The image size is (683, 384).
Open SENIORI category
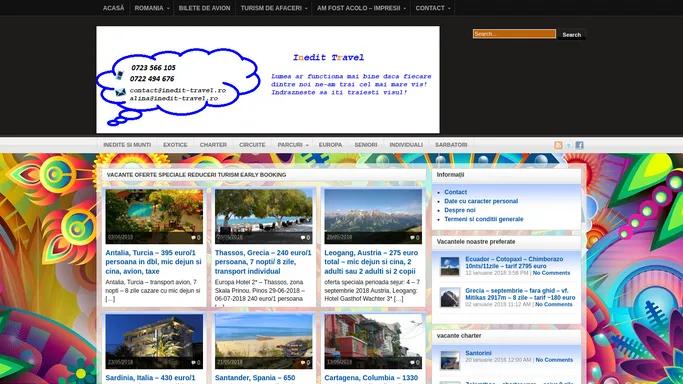[x=366, y=145]
